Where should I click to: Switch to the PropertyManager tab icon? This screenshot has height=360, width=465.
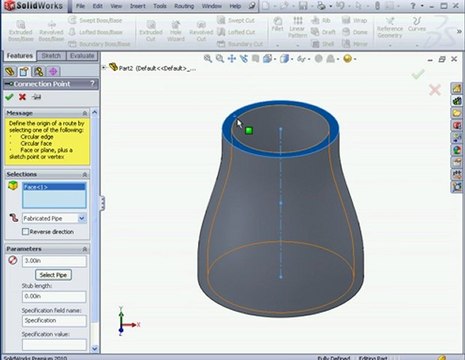[x=24, y=71]
